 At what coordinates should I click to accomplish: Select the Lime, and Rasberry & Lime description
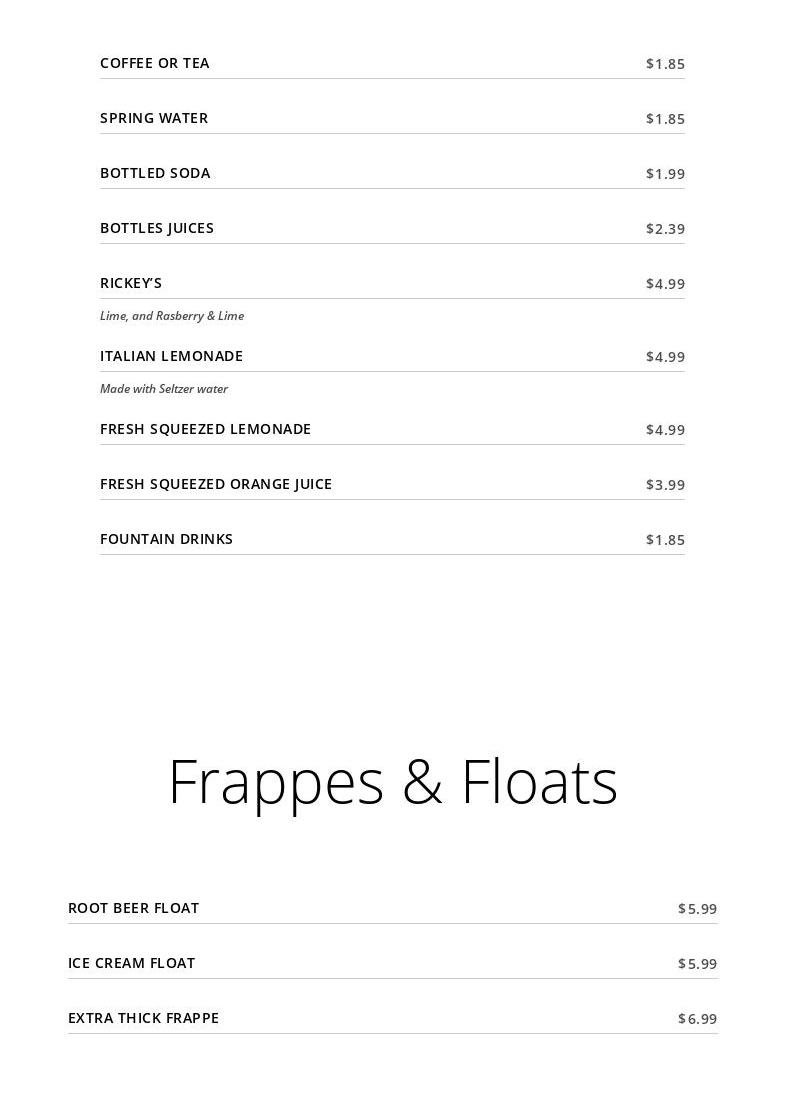pos(172,316)
